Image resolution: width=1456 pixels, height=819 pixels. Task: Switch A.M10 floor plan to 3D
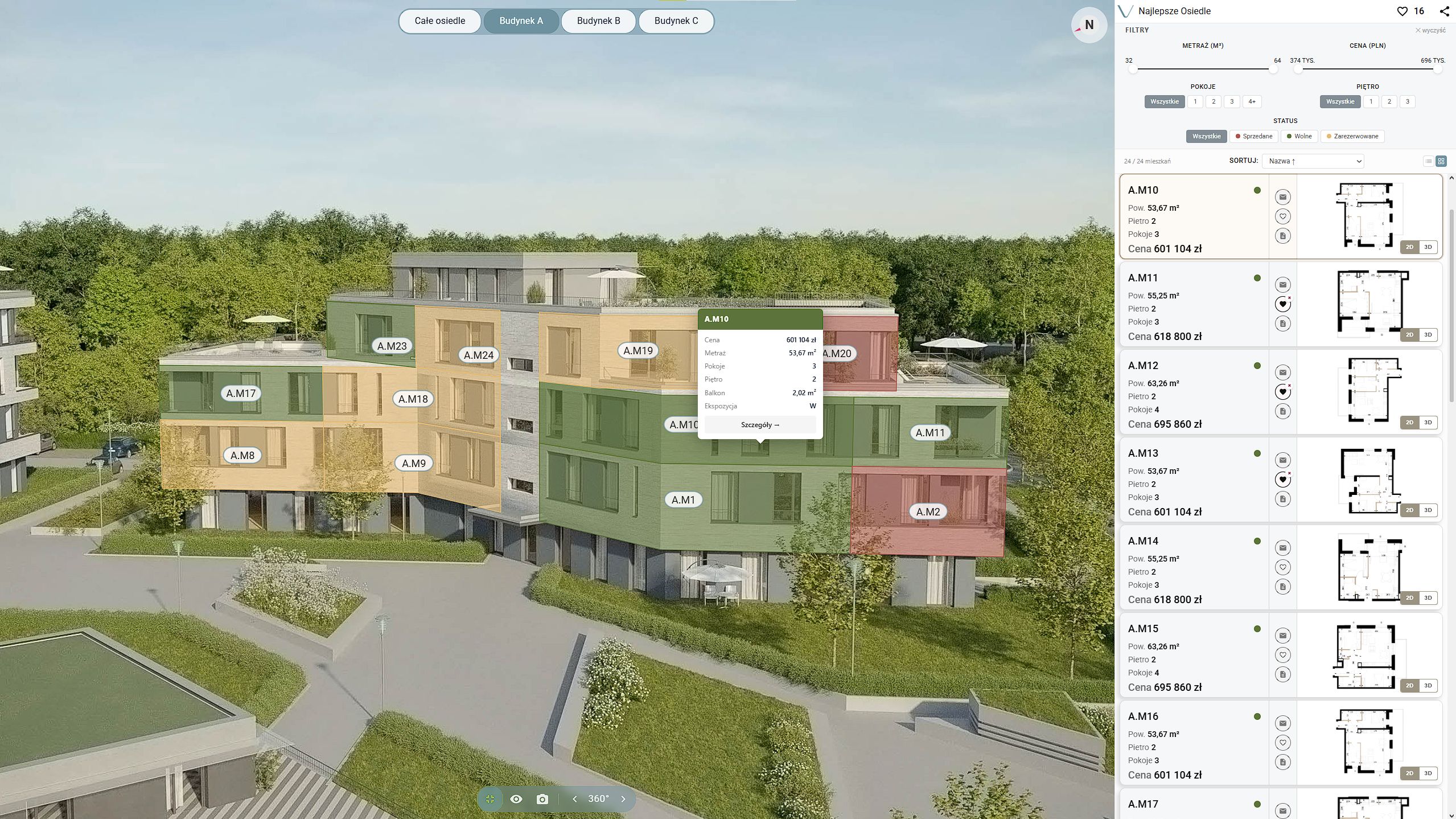coord(1428,247)
